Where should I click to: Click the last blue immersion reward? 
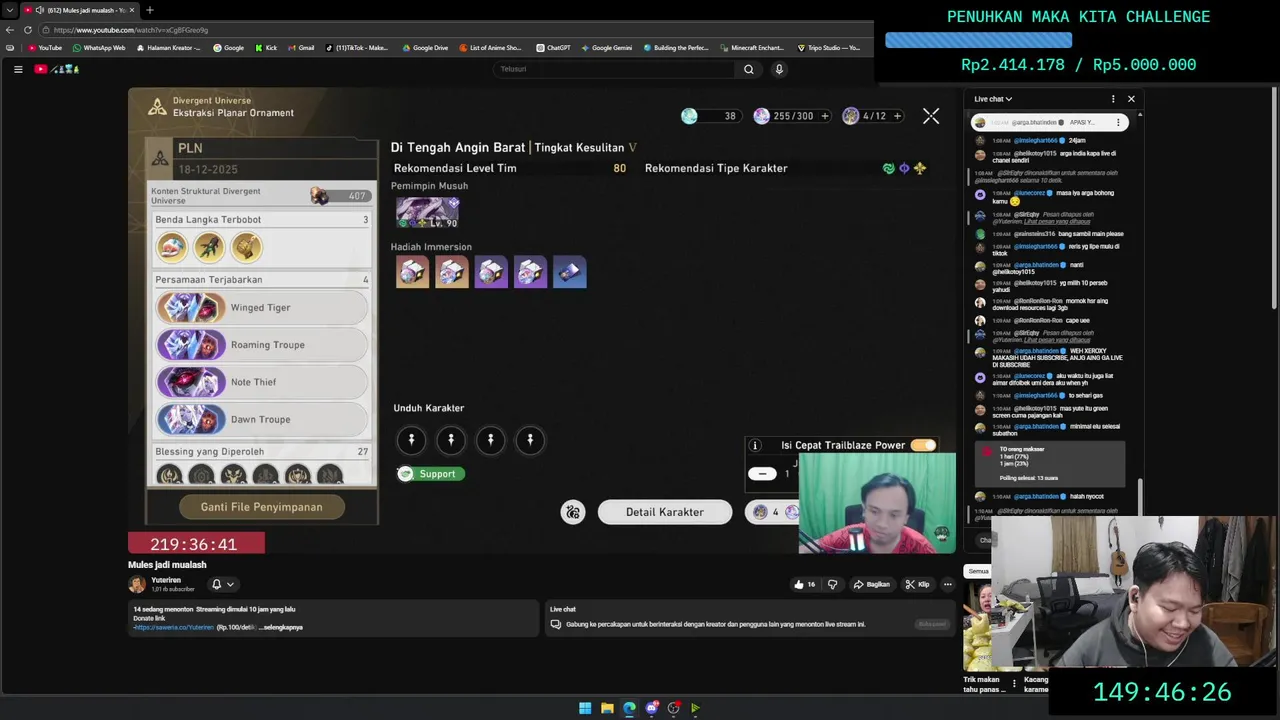point(569,272)
